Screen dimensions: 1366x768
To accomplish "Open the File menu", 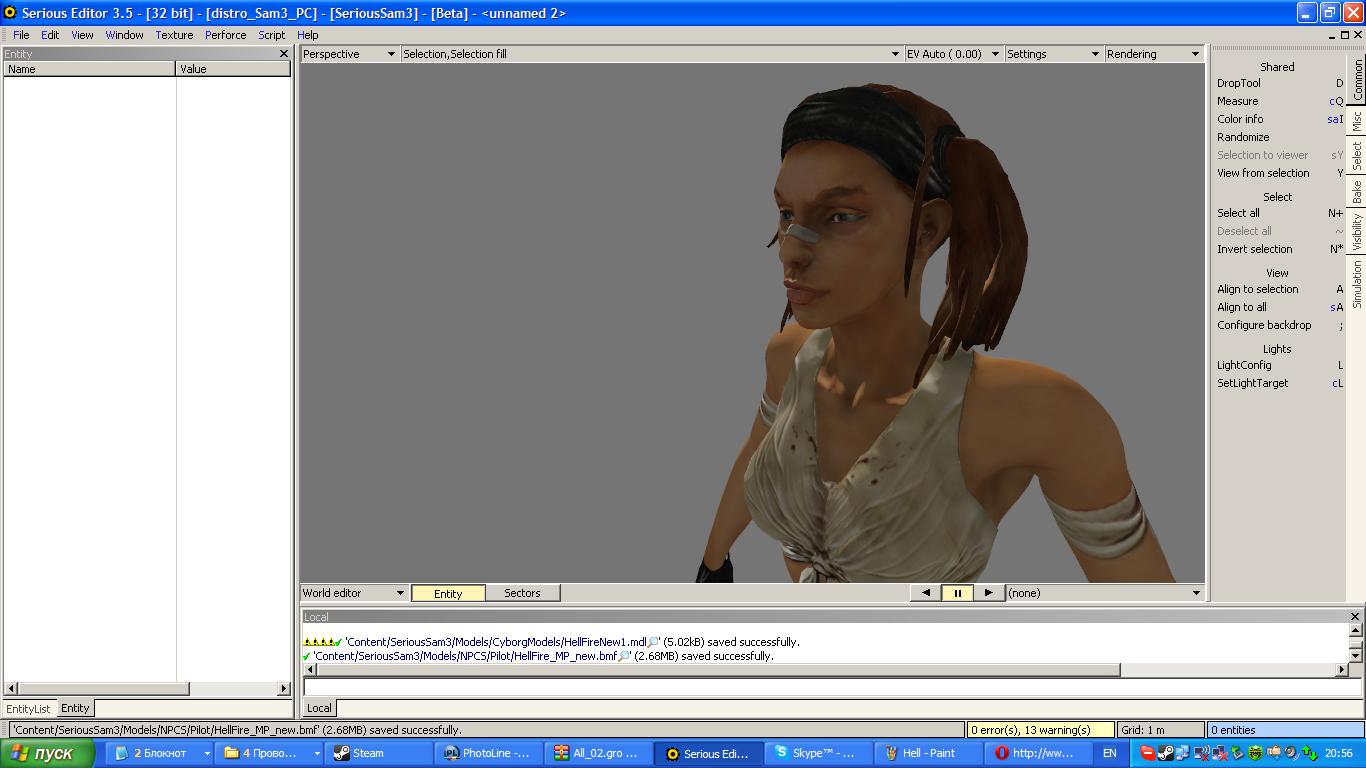I will [21, 35].
